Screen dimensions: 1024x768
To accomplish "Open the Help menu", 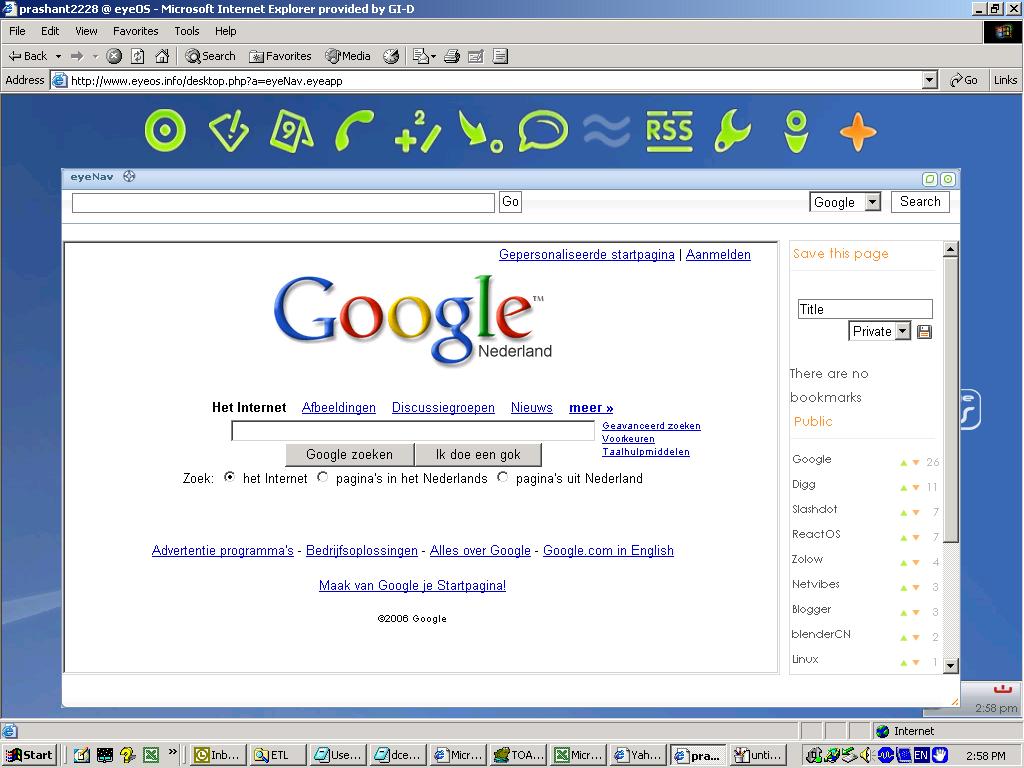I will tap(225, 31).
